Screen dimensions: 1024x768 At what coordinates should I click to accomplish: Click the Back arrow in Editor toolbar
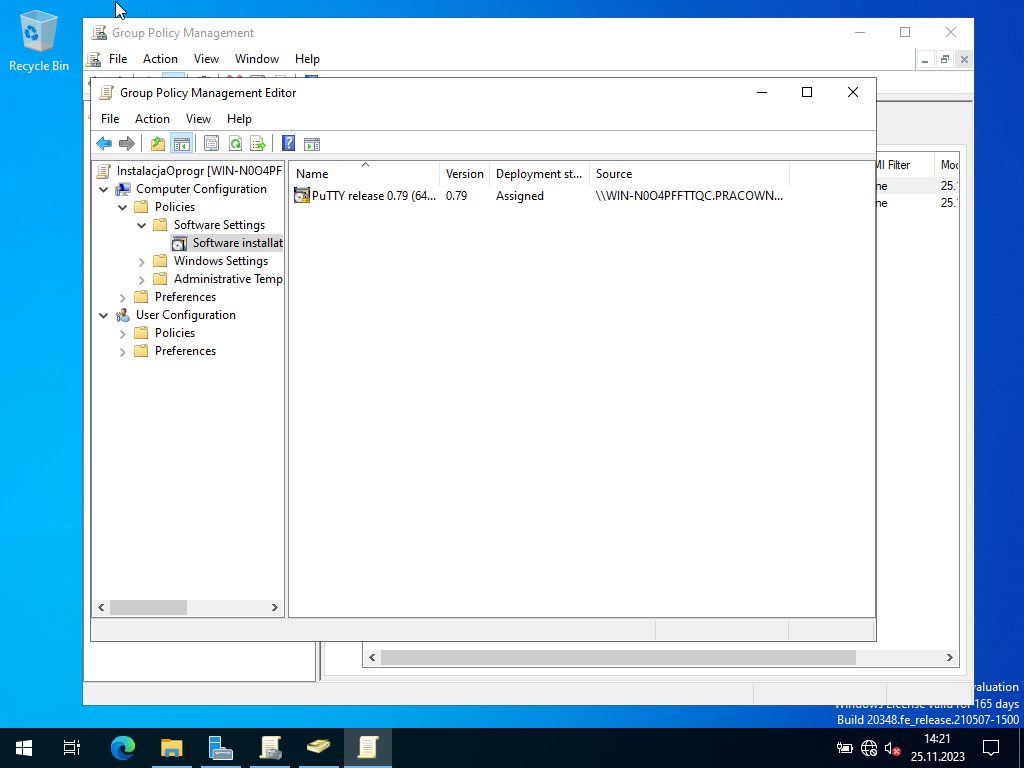click(x=104, y=144)
